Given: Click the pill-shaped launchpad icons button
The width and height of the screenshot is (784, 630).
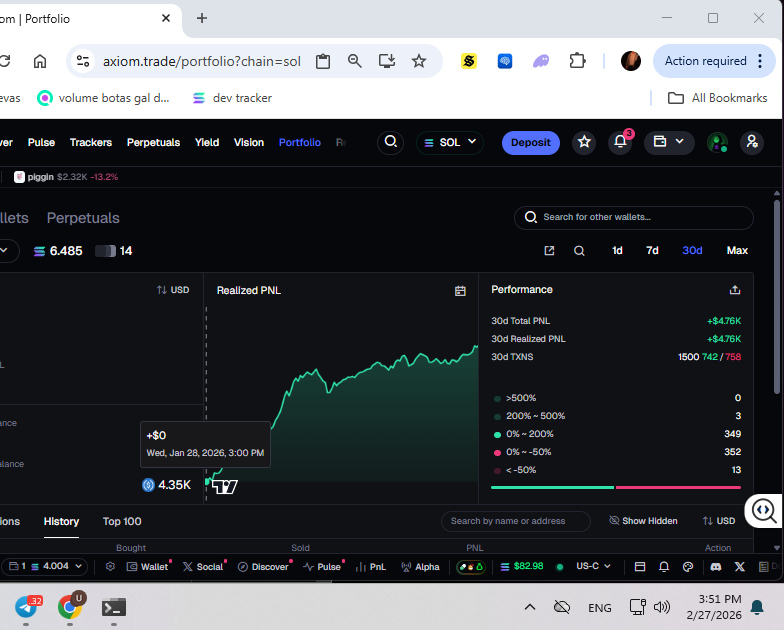Looking at the screenshot, I should click(470, 566).
